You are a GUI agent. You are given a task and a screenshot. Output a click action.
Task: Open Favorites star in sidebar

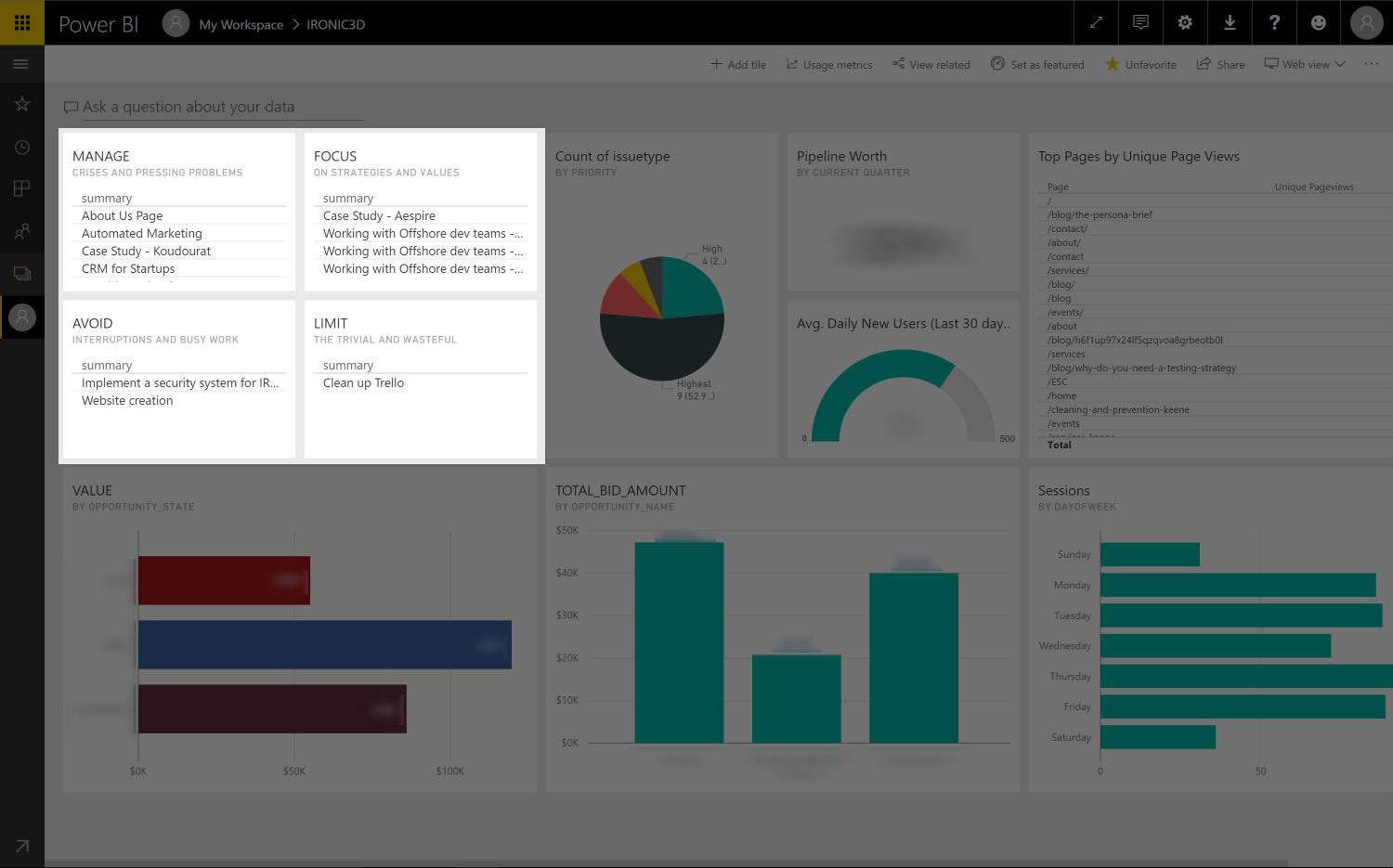pos(22,104)
